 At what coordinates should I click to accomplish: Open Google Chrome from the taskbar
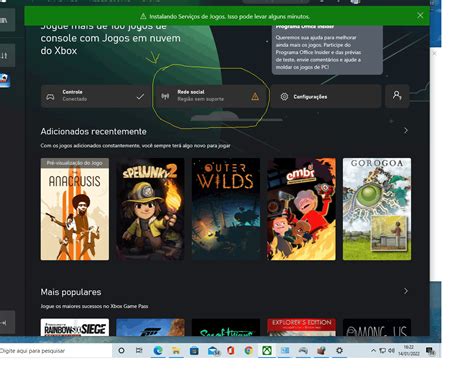[x=249, y=351]
